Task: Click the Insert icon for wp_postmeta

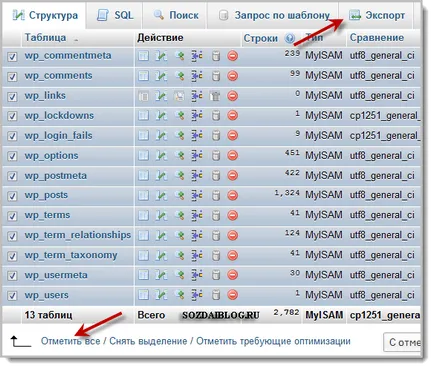Action: 197,175
